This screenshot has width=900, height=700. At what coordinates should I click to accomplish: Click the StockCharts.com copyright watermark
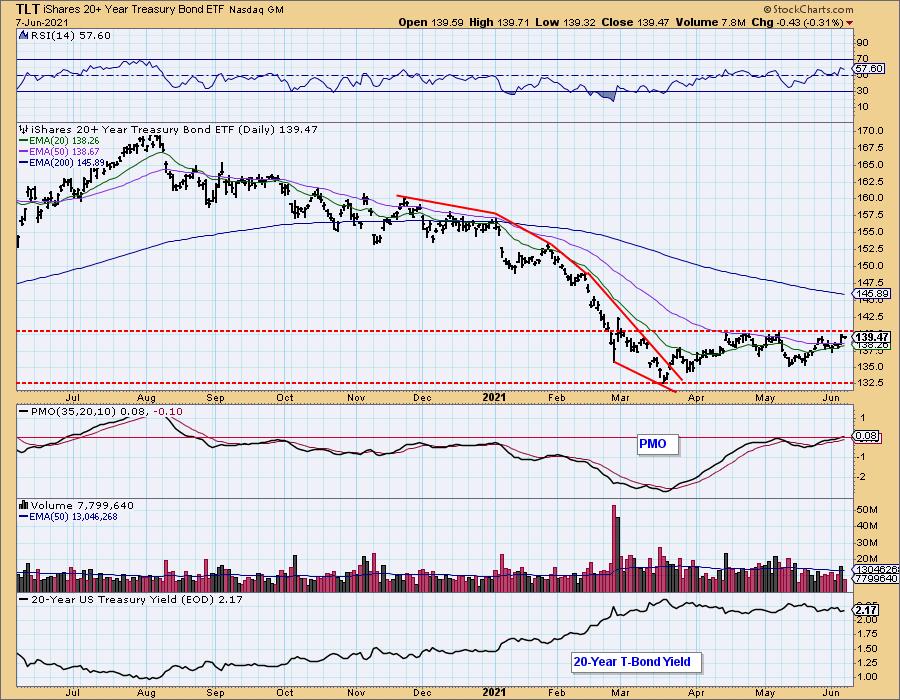808,9
